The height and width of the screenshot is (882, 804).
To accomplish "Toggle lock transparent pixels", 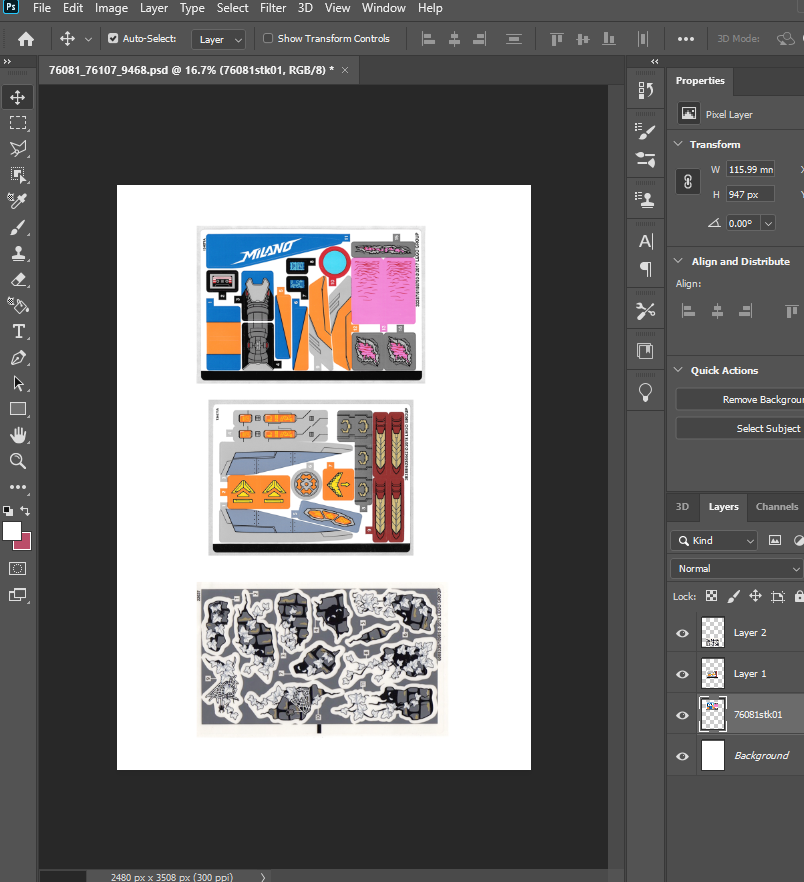I will point(712,596).
